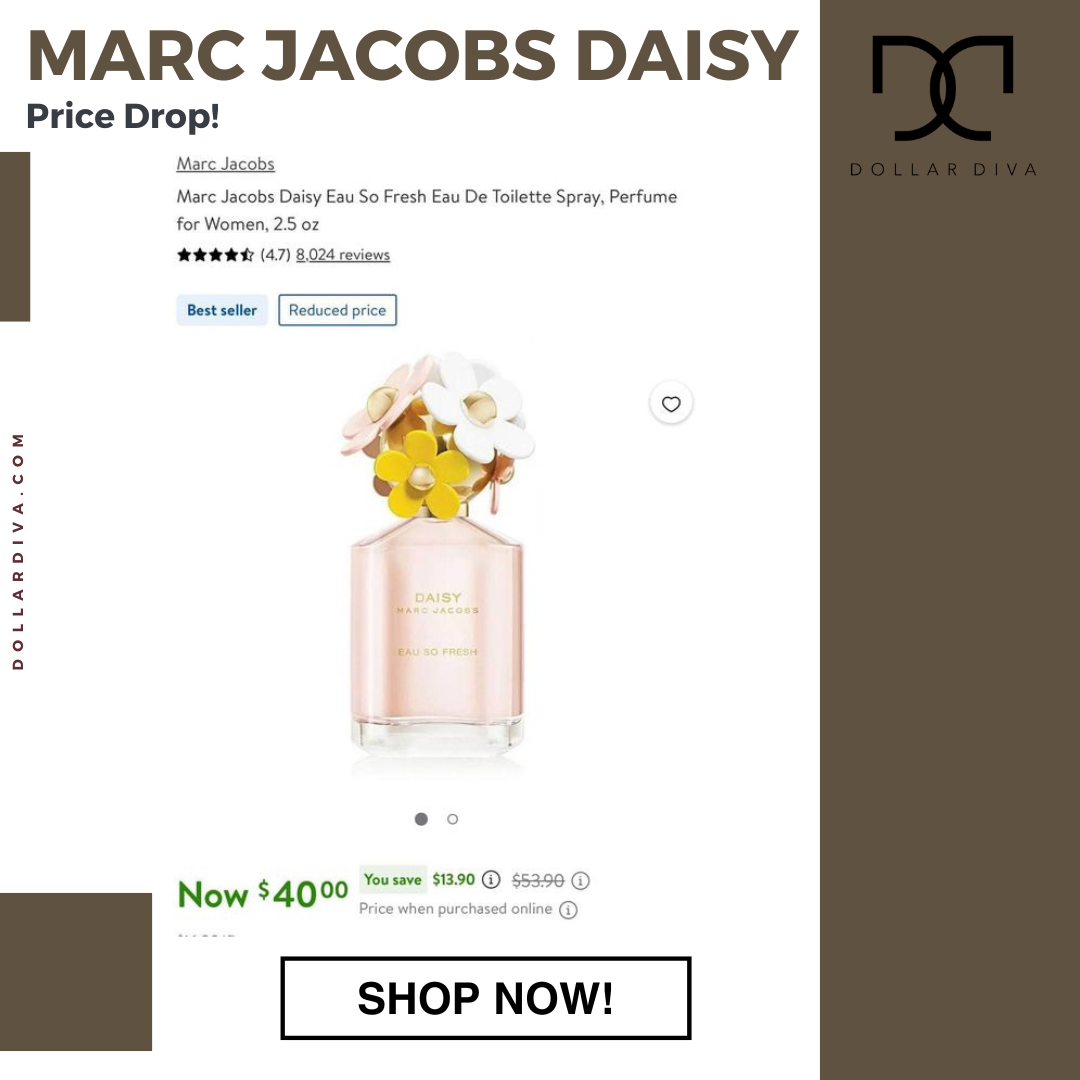Switch to the second image carousel dot
The height and width of the screenshot is (1080, 1080).
[453, 819]
